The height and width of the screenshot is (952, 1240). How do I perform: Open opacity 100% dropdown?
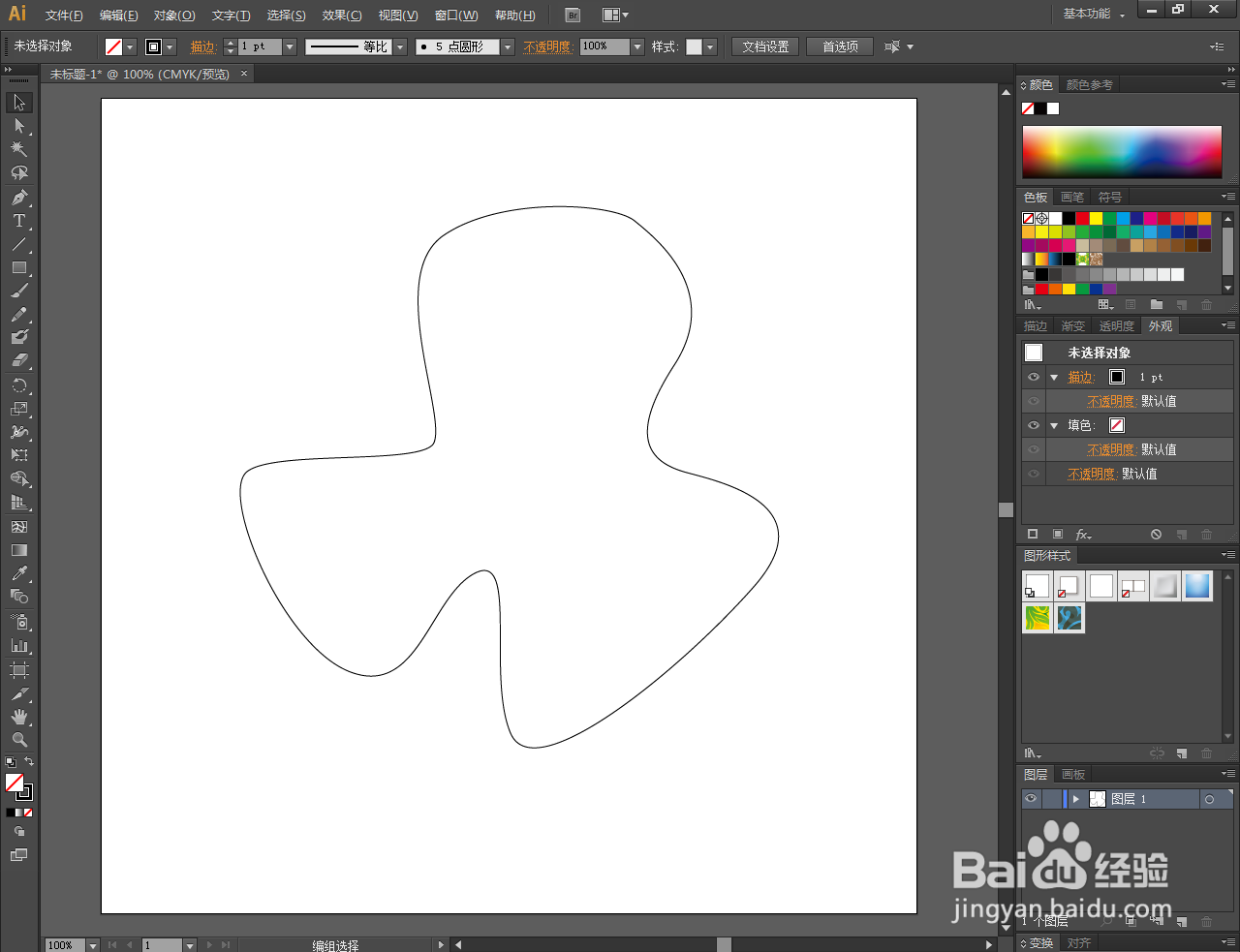[x=637, y=46]
